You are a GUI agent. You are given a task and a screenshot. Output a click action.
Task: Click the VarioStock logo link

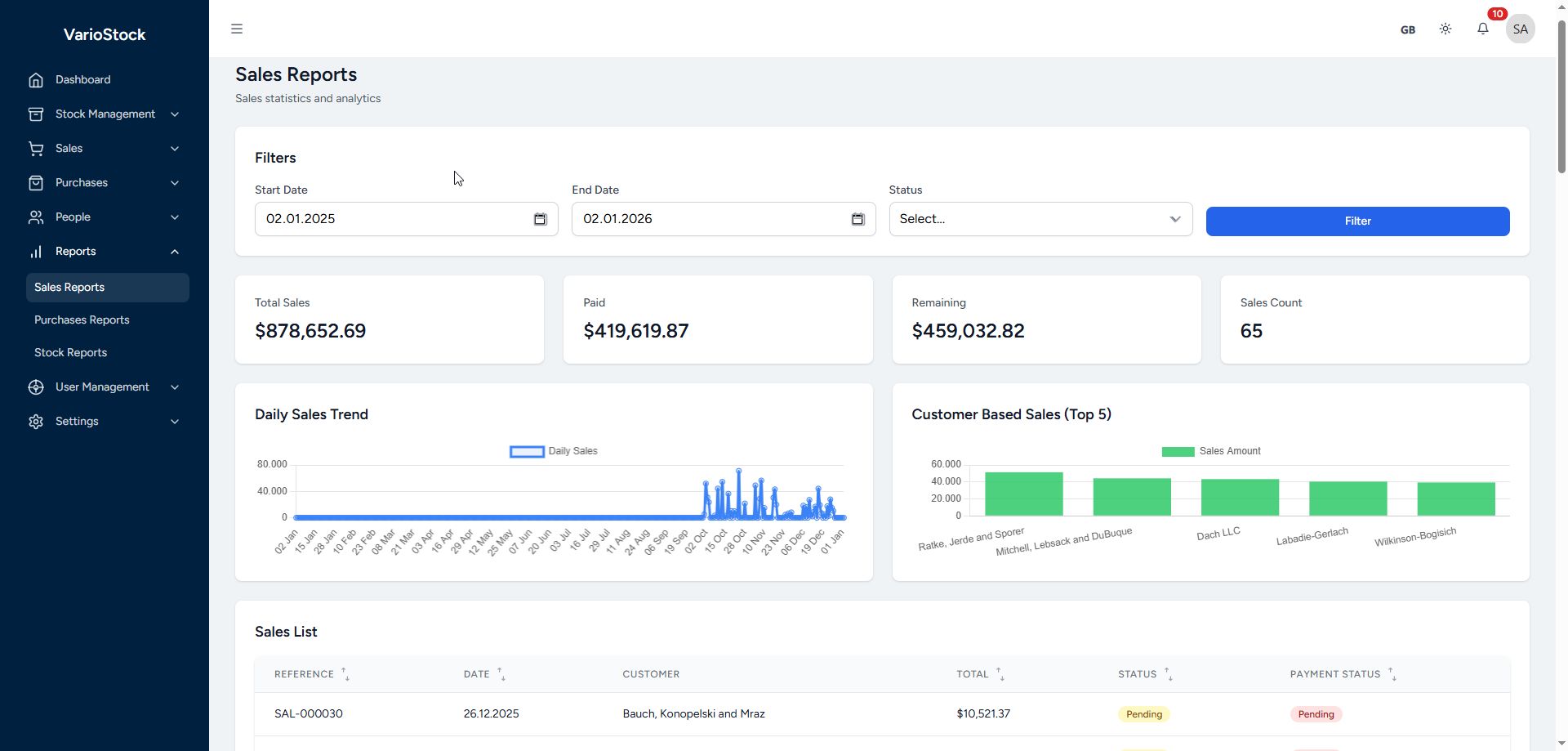click(105, 34)
